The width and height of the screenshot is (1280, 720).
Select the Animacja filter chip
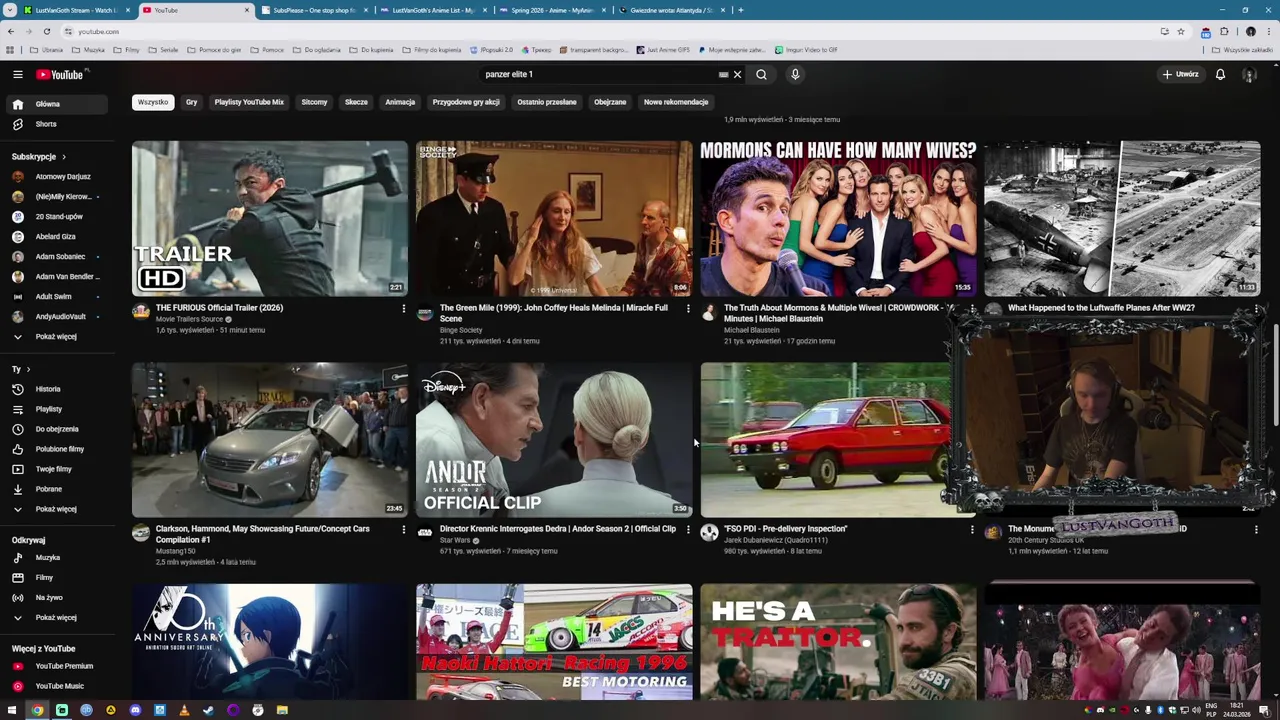400,102
